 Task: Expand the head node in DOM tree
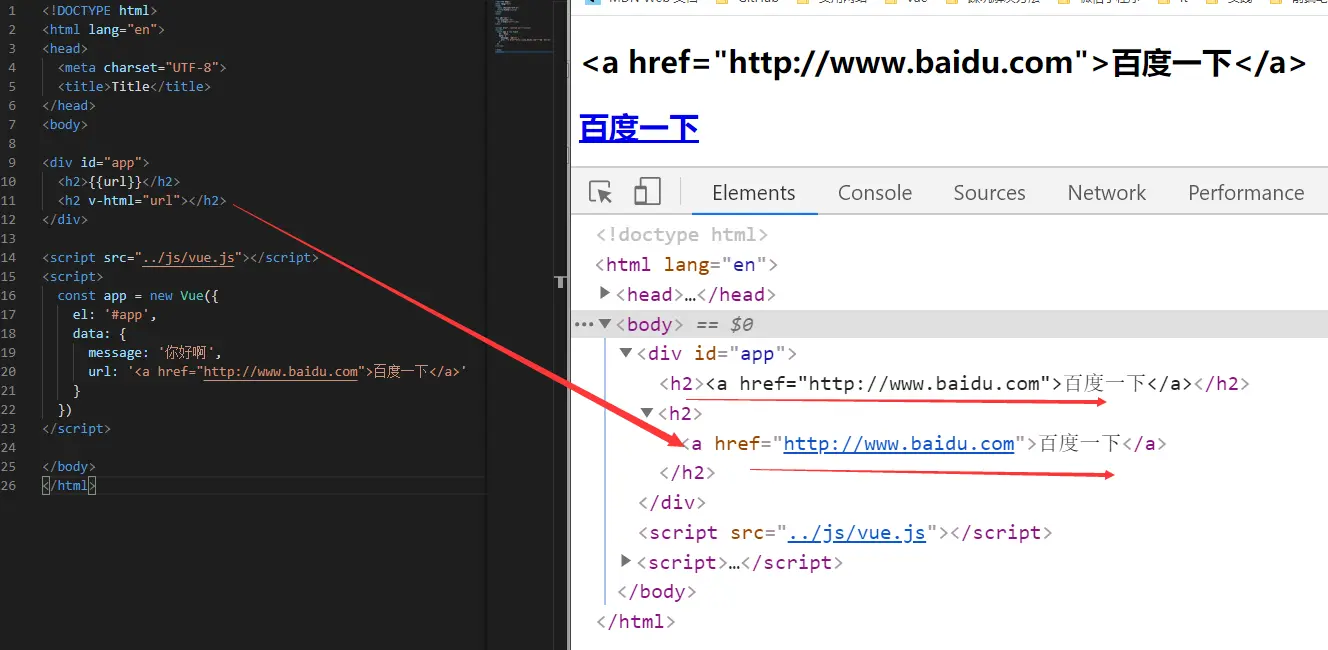pyautogui.click(x=604, y=294)
